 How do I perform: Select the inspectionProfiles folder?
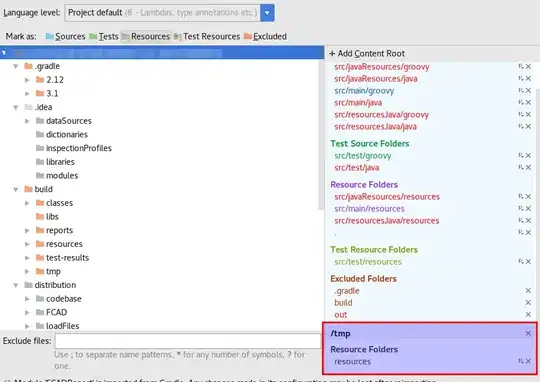[x=74, y=148]
